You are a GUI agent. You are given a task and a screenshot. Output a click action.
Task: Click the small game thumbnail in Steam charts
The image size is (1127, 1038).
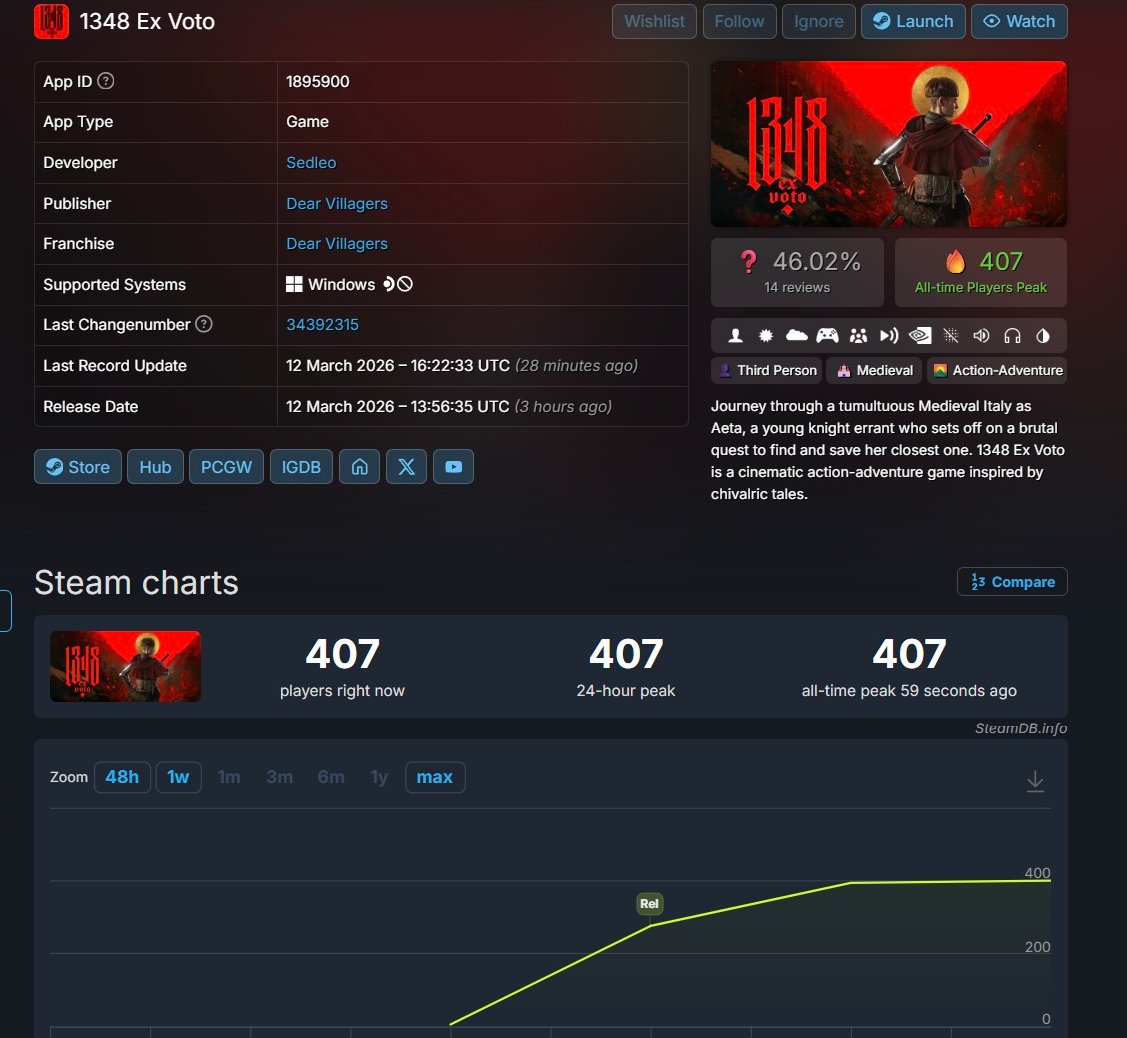tap(125, 666)
